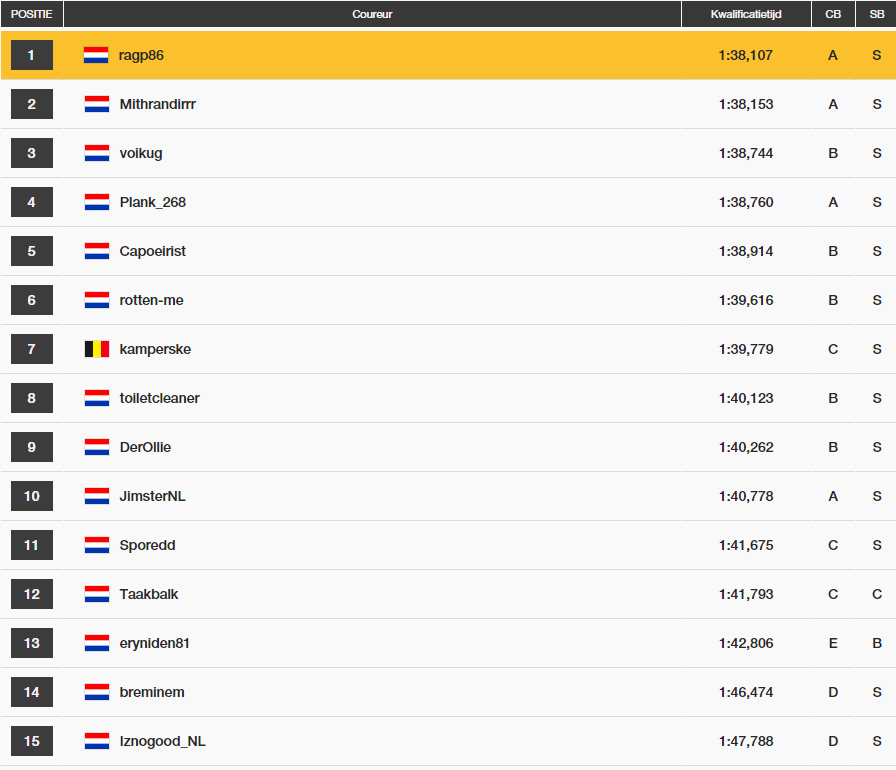Click the position 15 number badge
896x770 pixels.
(31, 741)
